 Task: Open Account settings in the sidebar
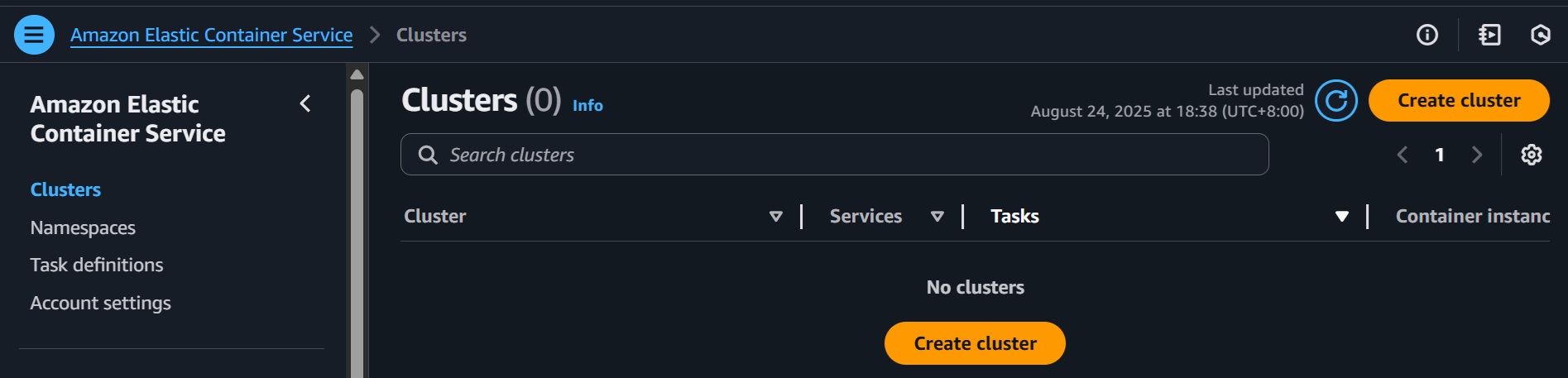[x=100, y=303]
